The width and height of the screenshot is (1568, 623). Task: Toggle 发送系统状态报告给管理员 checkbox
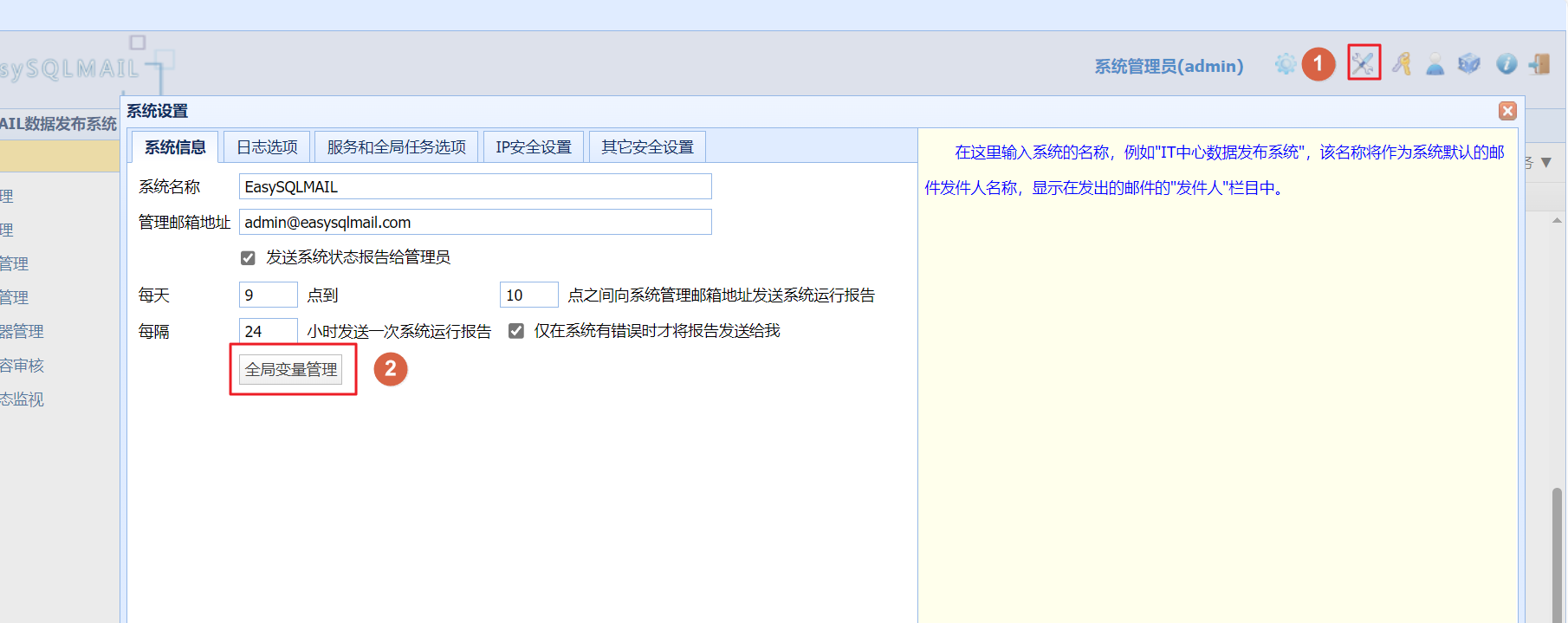coord(248,257)
